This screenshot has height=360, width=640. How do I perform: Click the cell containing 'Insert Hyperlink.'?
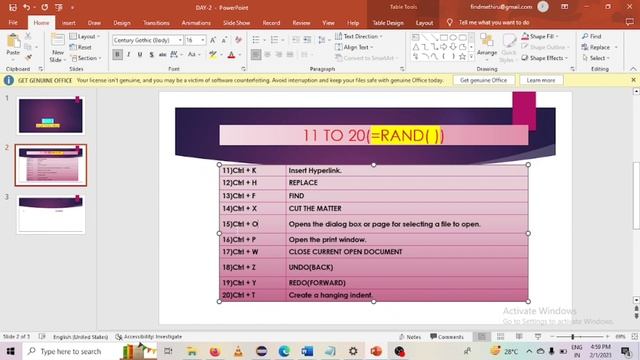pyautogui.click(x=407, y=171)
